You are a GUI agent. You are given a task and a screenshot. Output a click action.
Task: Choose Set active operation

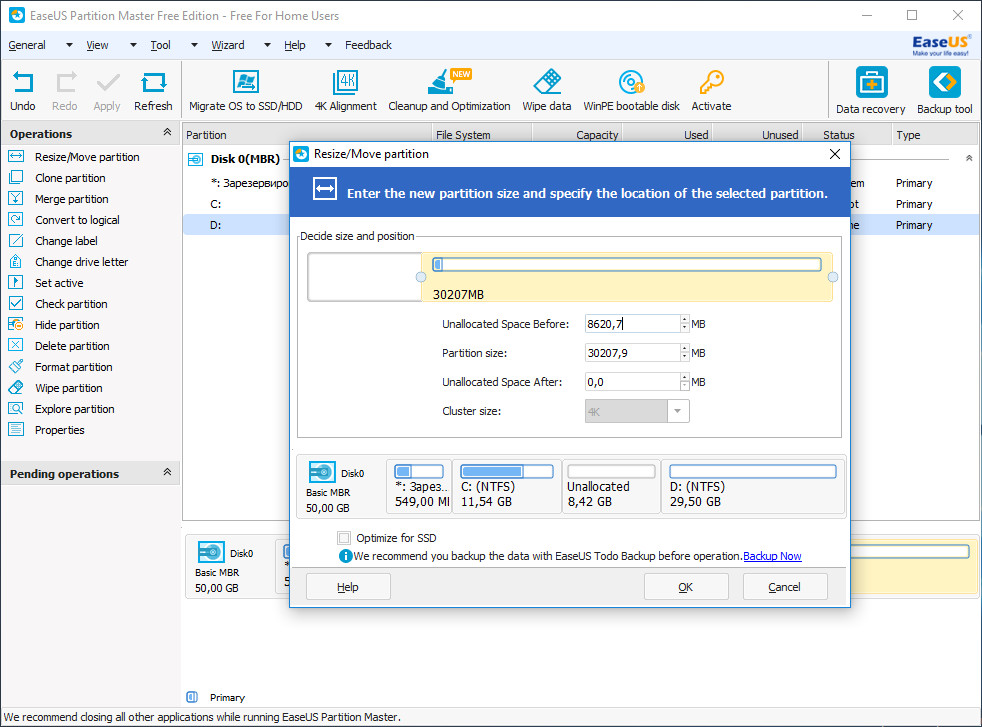[59, 283]
